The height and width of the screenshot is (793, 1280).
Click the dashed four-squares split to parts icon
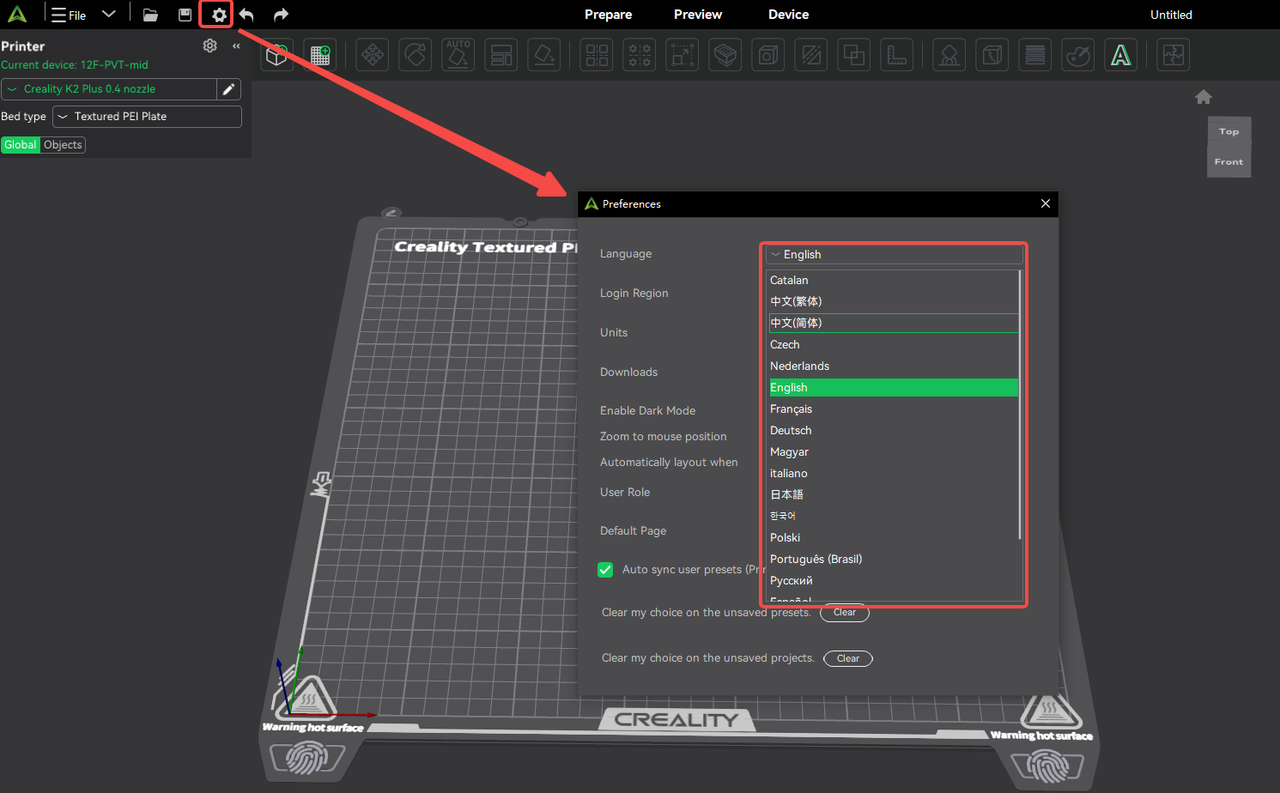click(640, 55)
